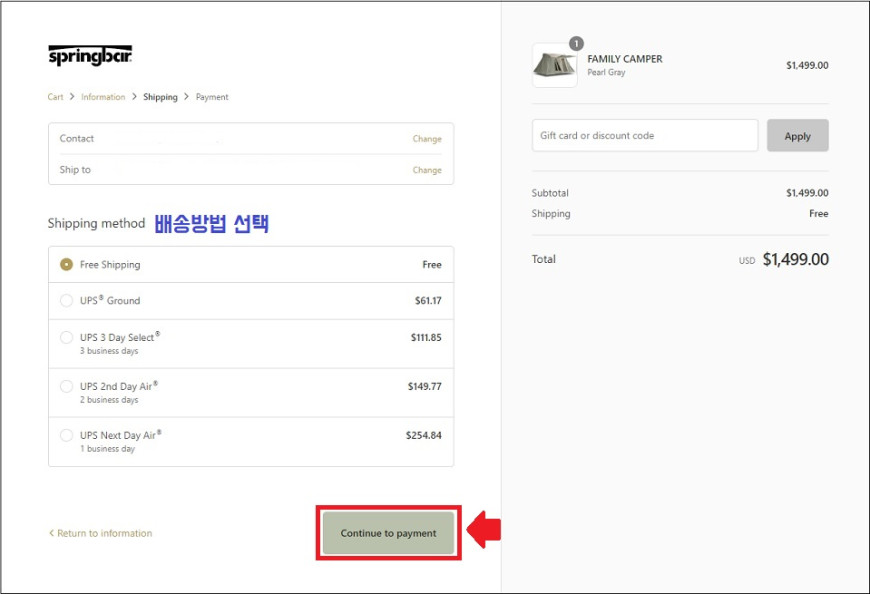Click the '2 business days' delivery note

[x=109, y=400]
